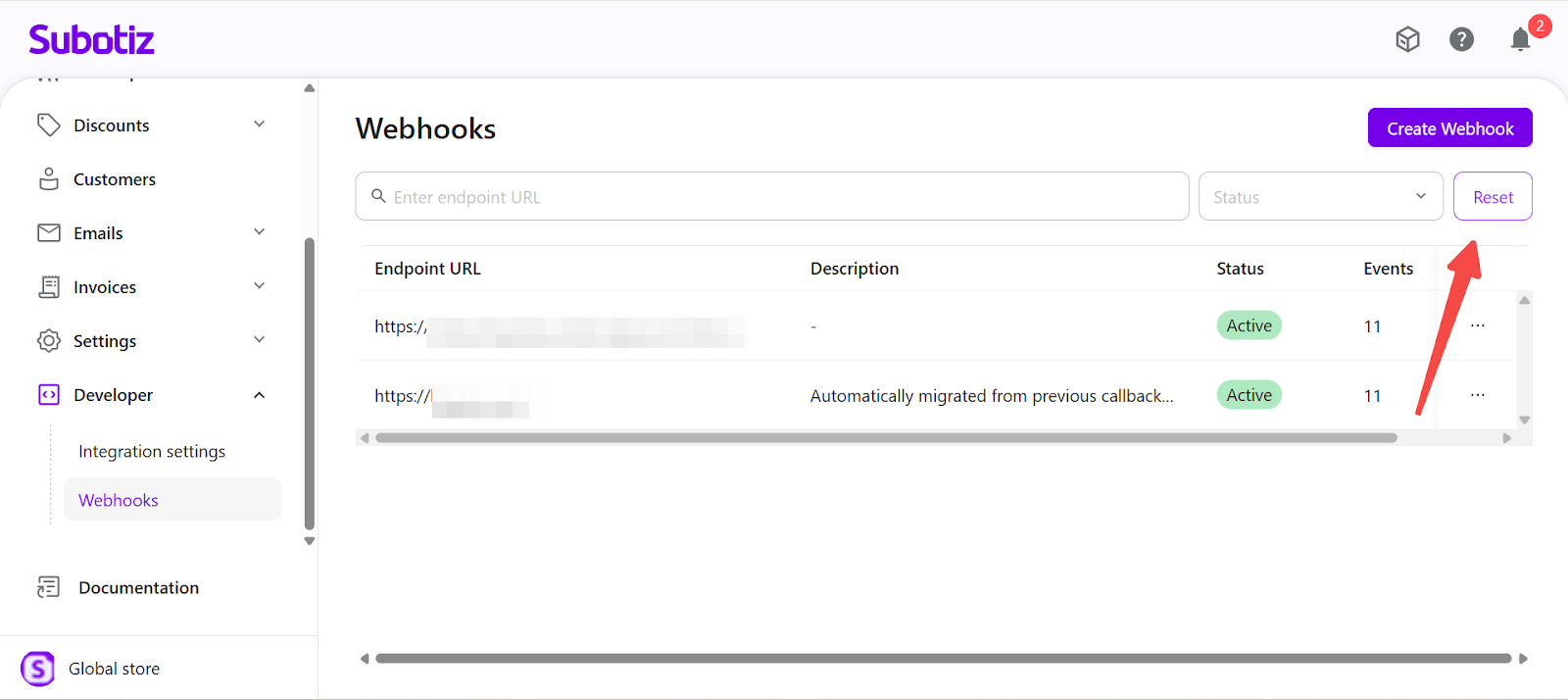Click the Subotiz logo

tap(91, 40)
